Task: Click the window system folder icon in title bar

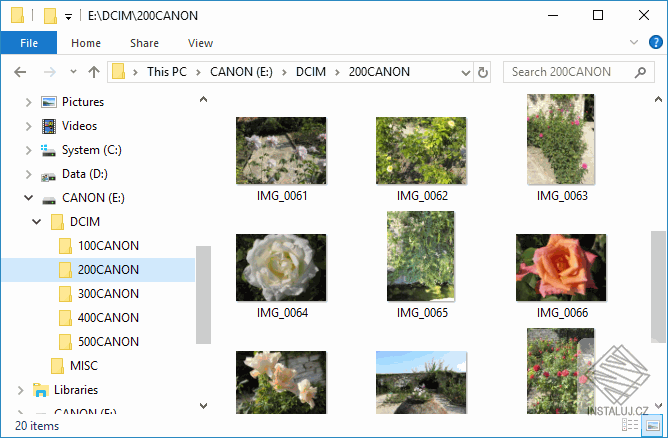Action: [17, 15]
